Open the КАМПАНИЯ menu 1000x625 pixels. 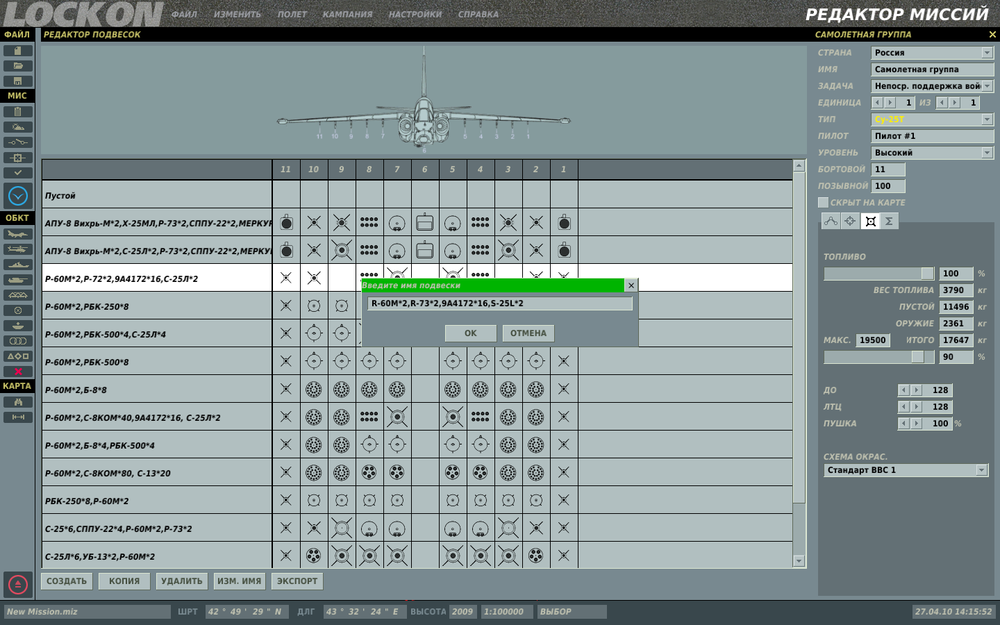coord(348,14)
